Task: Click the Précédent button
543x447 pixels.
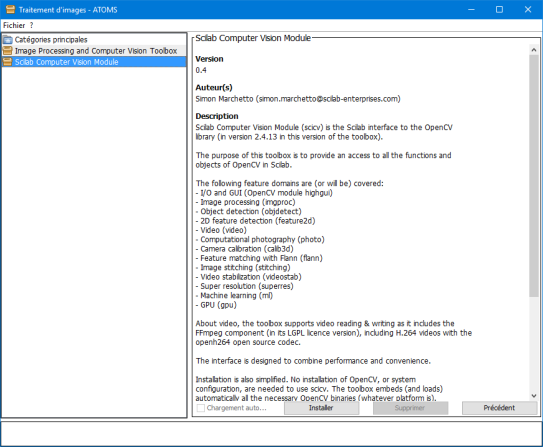Action: pos(499,408)
